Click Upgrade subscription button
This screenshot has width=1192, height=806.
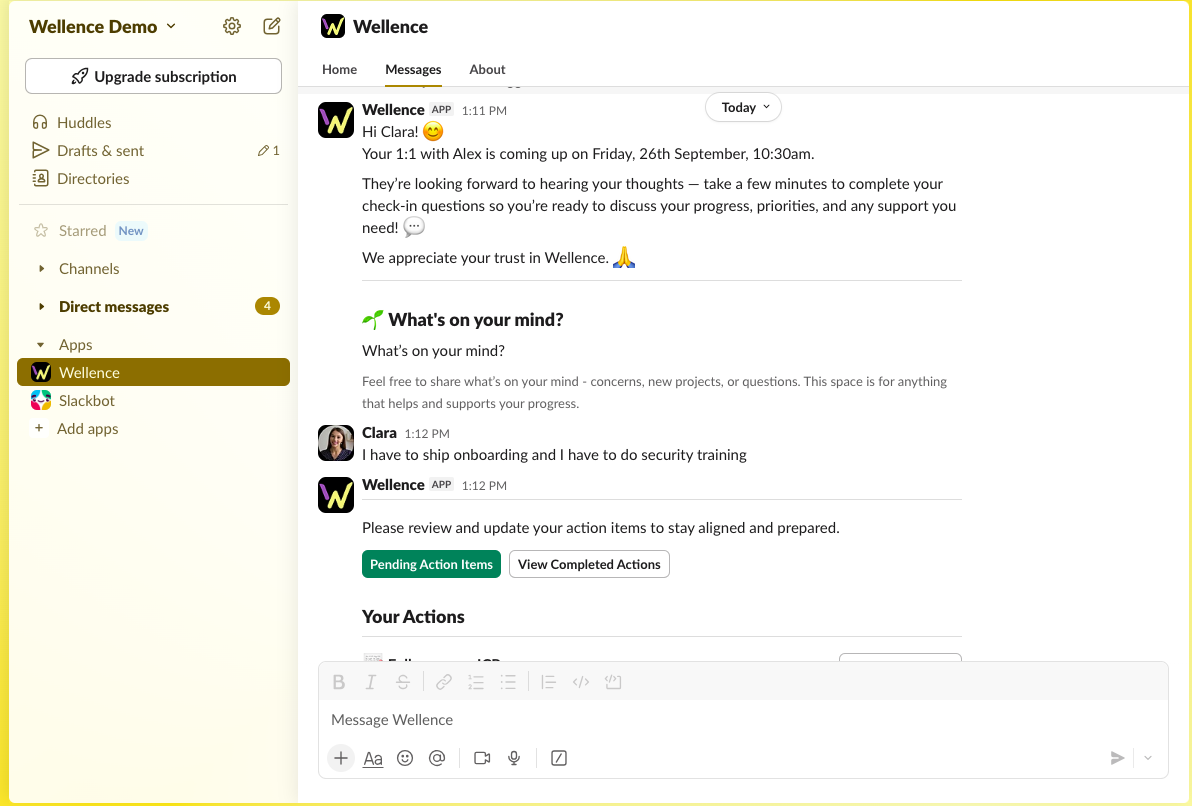[x=154, y=76]
